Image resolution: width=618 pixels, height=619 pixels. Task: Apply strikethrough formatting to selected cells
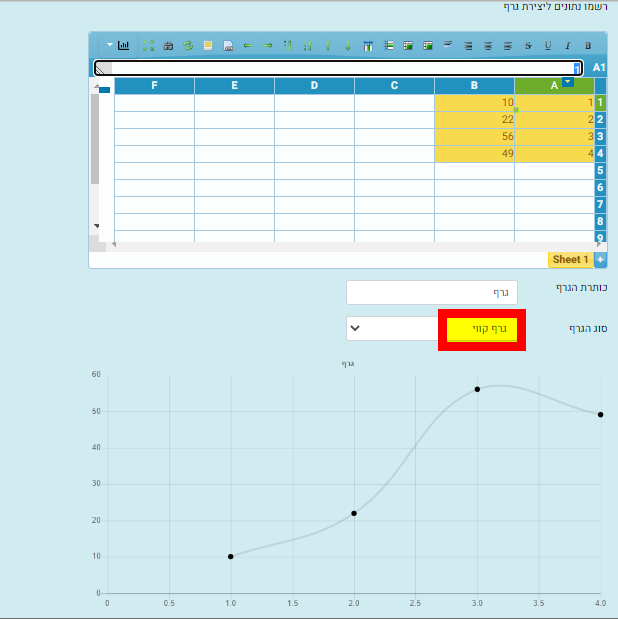pyautogui.click(x=528, y=46)
